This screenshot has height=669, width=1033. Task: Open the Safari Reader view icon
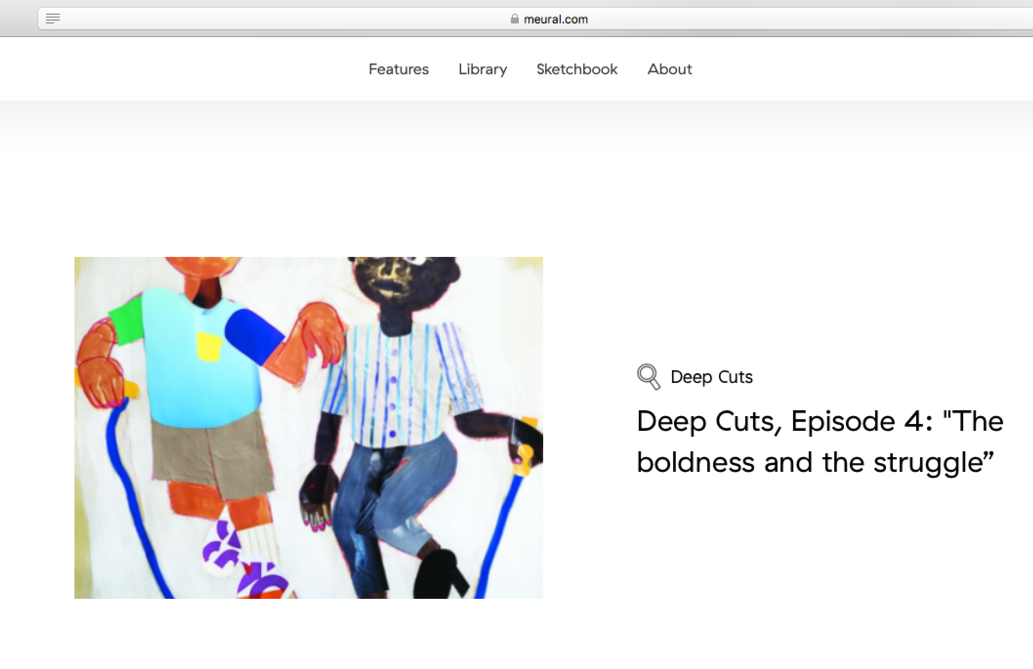coord(53,18)
